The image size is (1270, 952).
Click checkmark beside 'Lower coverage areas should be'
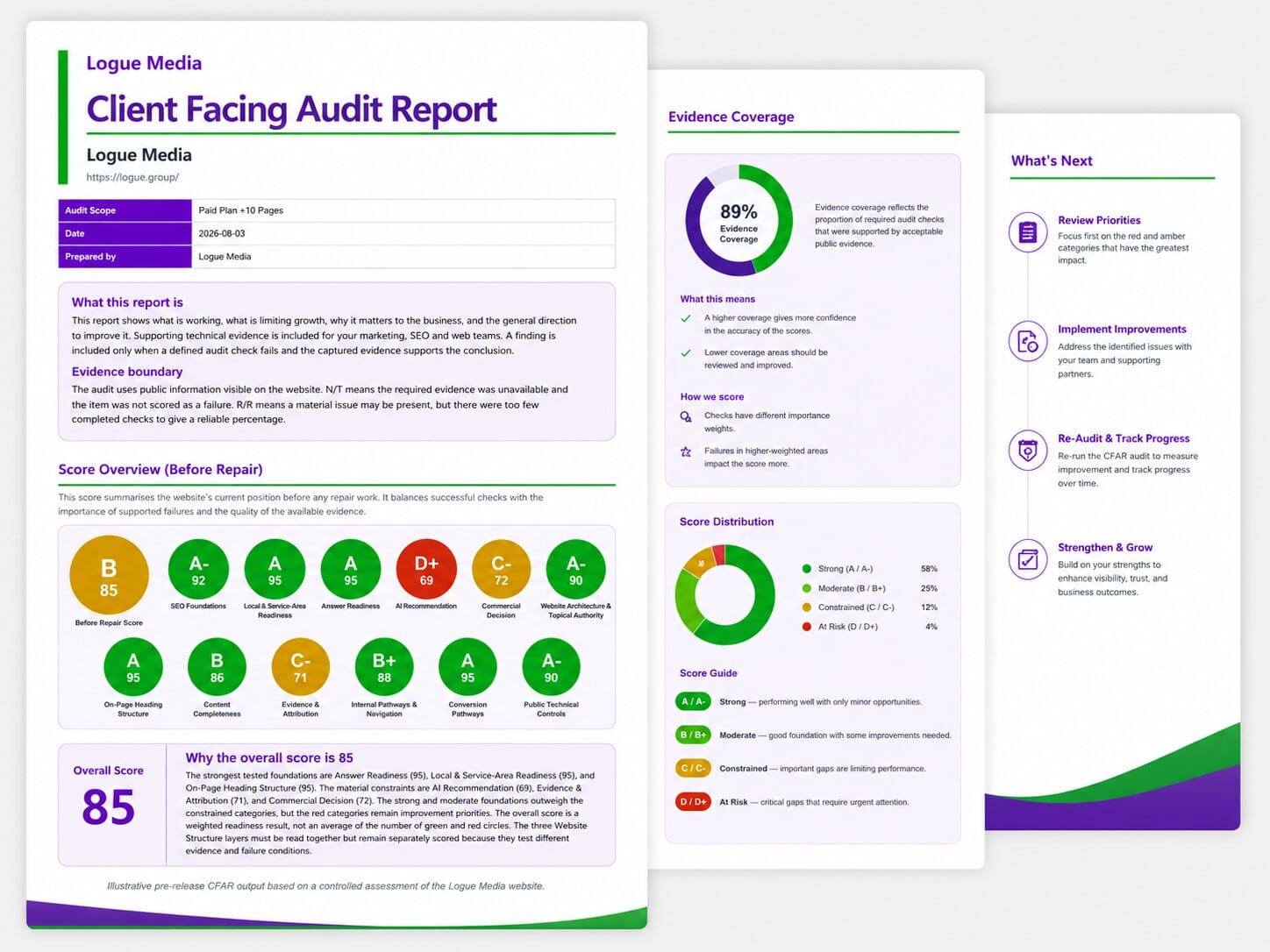pos(686,352)
